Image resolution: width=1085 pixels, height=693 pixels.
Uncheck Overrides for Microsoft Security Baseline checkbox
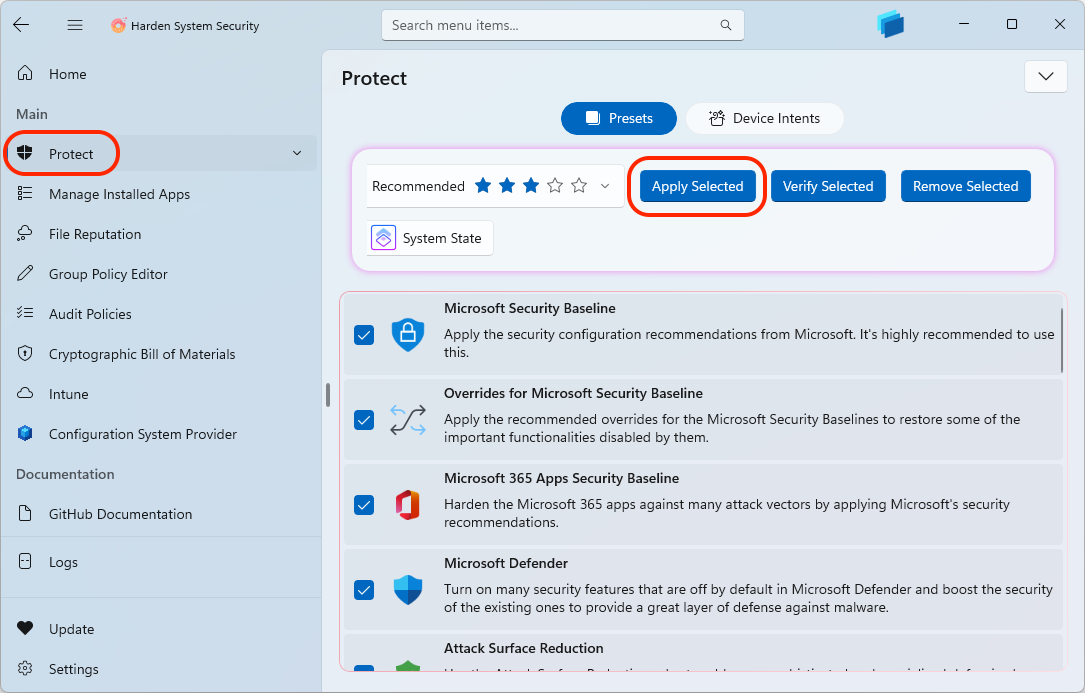(x=364, y=420)
